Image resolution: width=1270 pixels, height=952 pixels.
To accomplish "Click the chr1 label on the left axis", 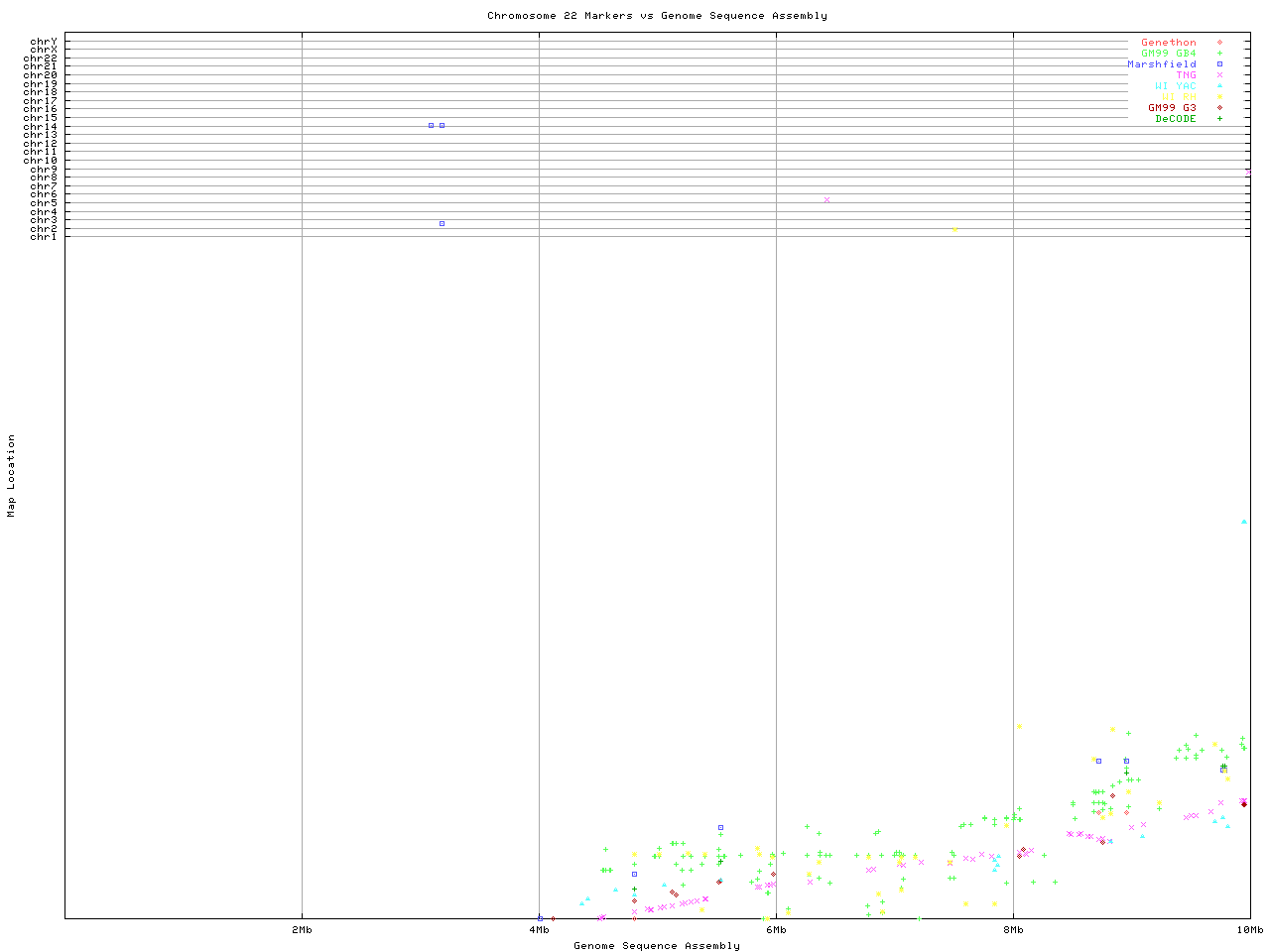I will (44, 237).
